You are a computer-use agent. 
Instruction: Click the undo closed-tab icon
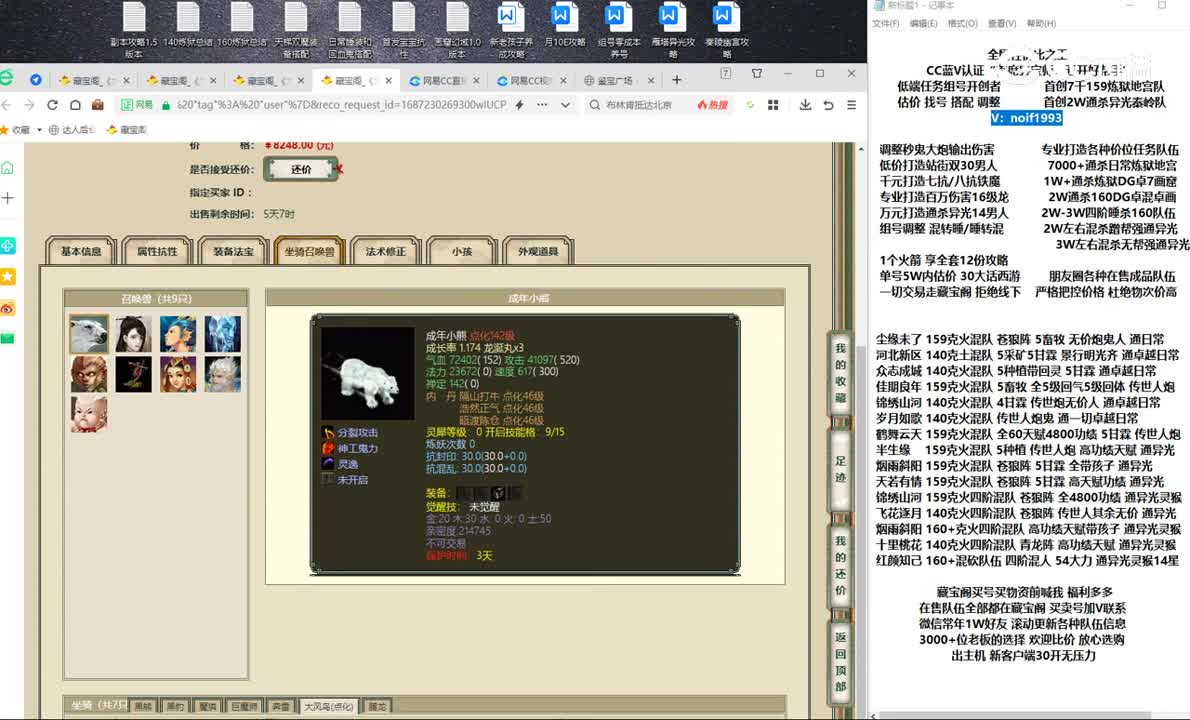(x=829, y=105)
